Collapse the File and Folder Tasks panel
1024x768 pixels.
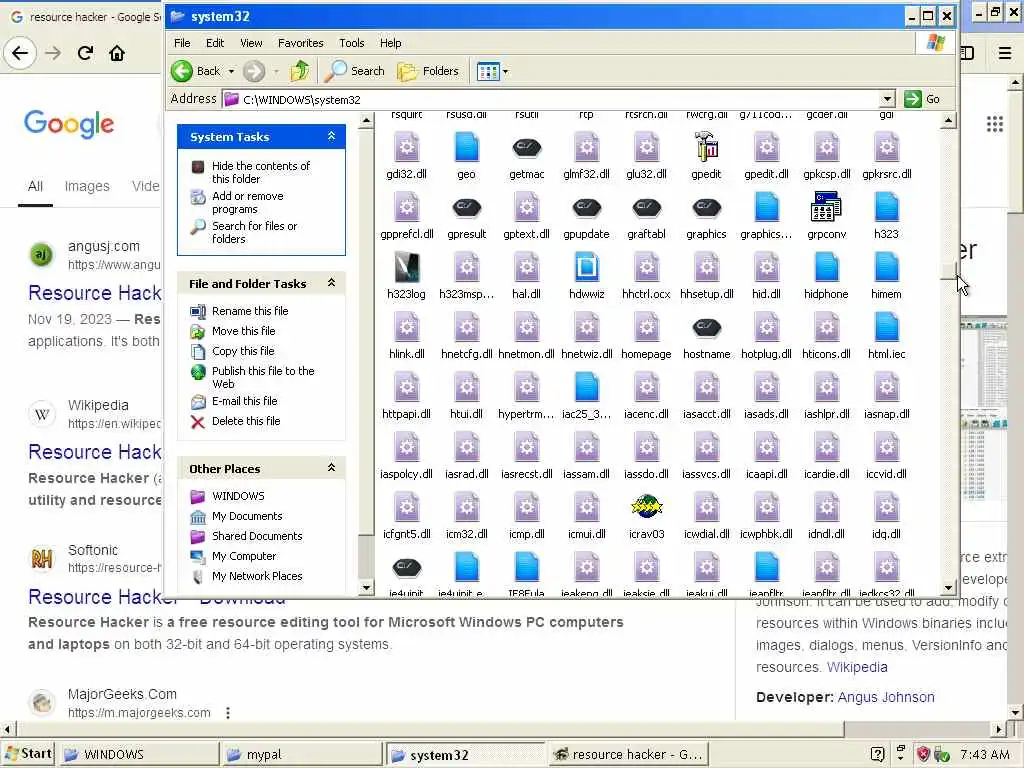tap(331, 283)
